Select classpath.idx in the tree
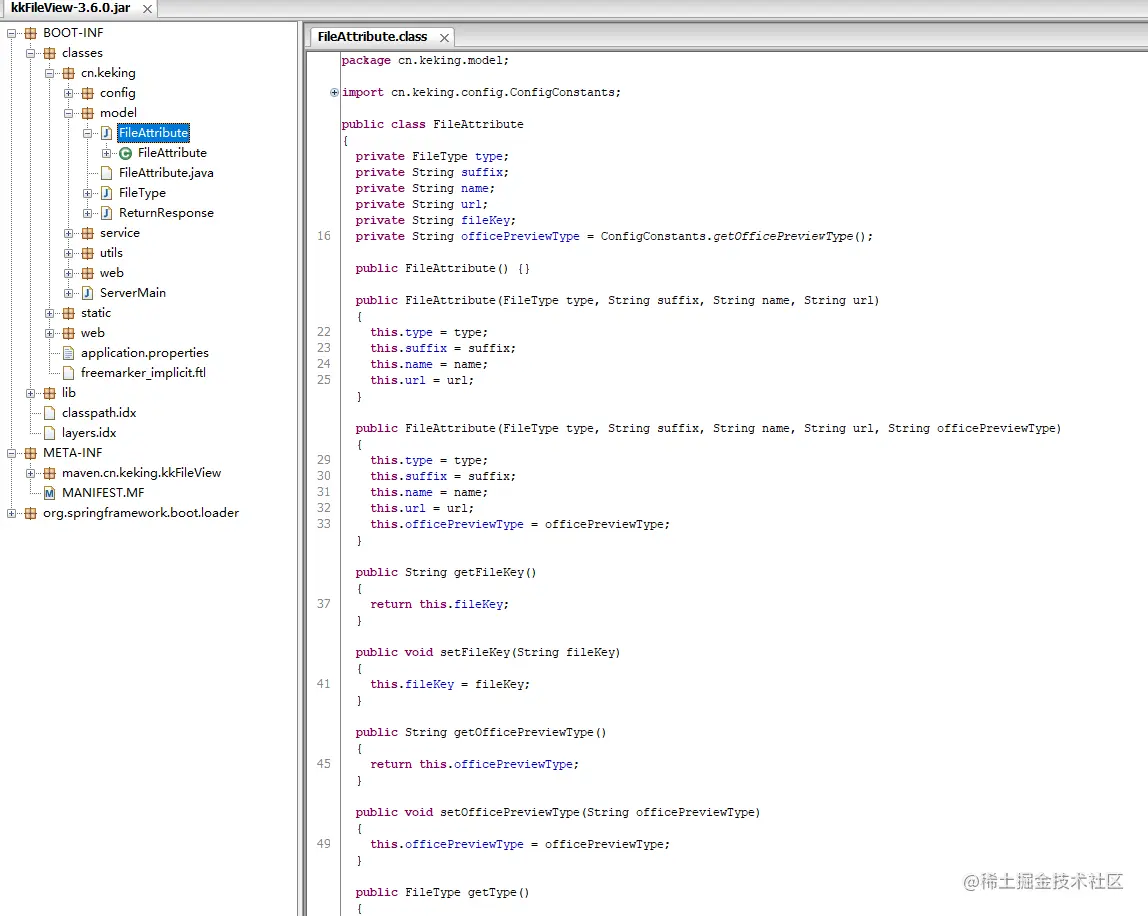This screenshot has width=1148, height=916. (99, 413)
